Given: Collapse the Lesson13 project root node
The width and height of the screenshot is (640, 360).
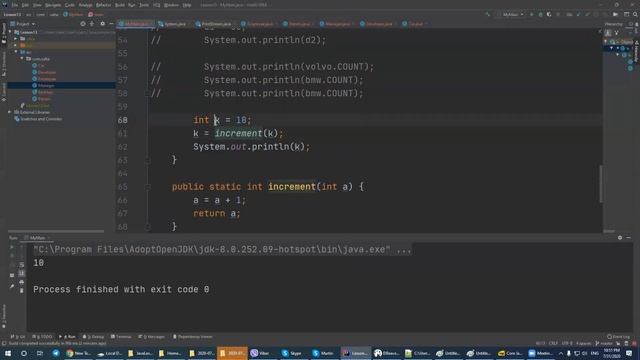Looking at the screenshot, I should coord(10,32).
